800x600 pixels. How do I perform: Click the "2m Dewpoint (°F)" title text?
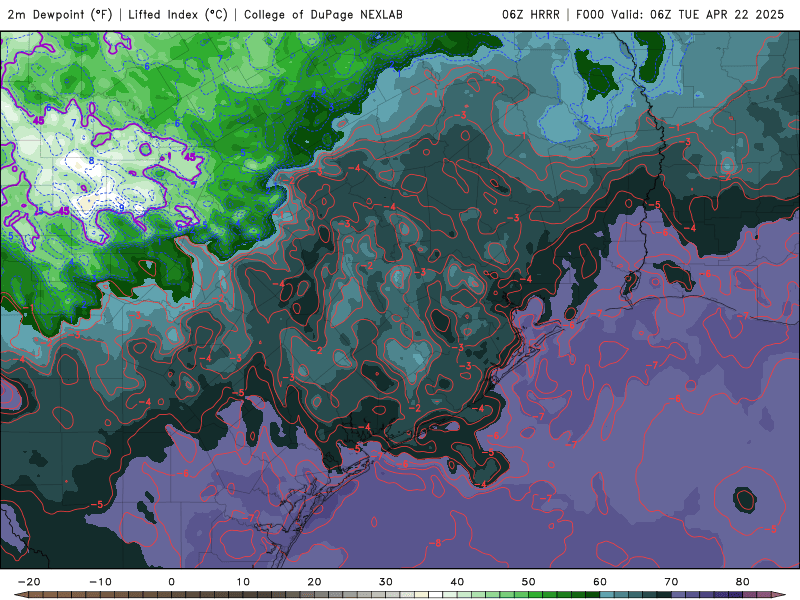(59, 15)
